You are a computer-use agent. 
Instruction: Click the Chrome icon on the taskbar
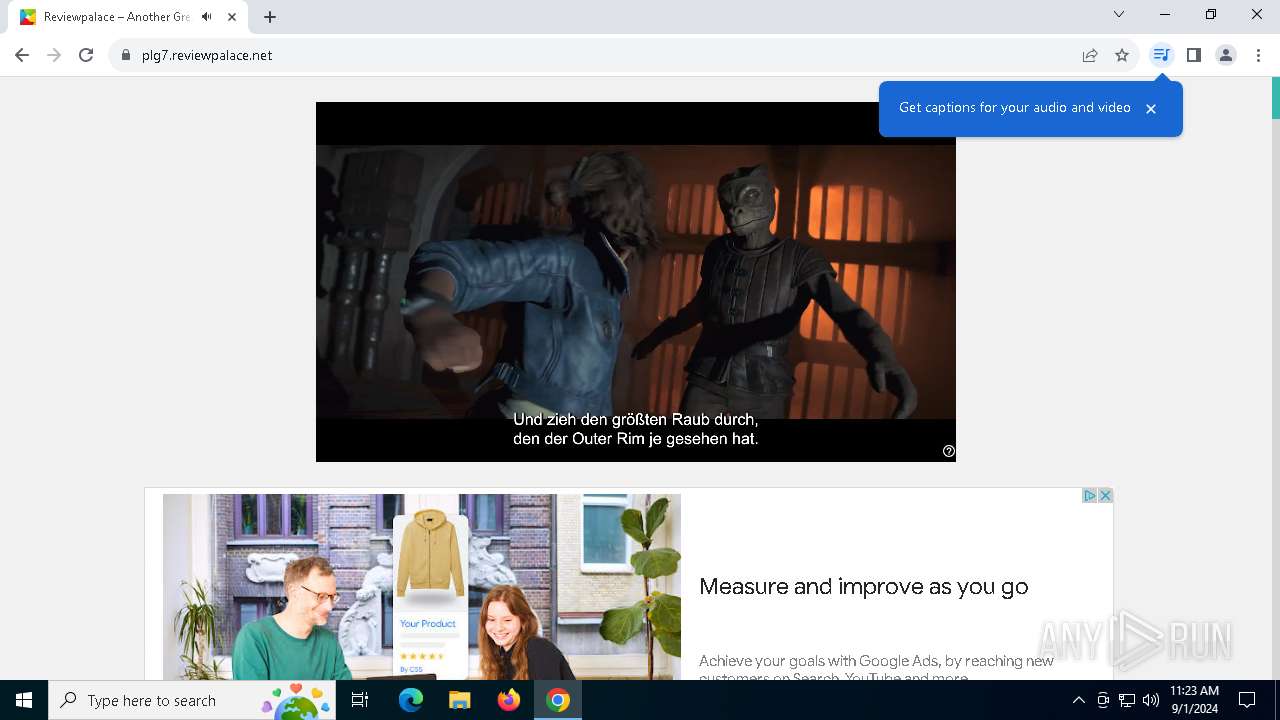[x=558, y=700]
